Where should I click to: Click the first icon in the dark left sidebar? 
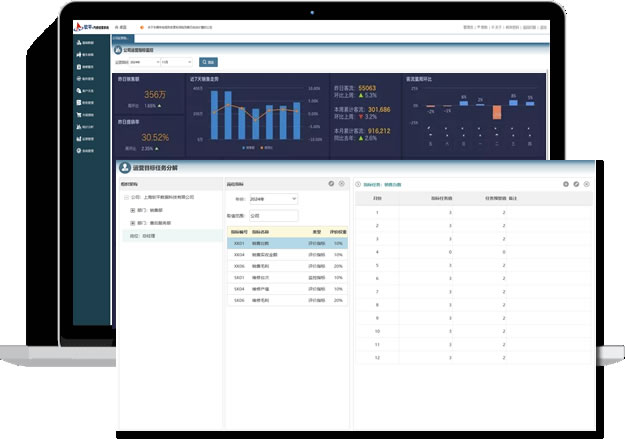(78, 44)
